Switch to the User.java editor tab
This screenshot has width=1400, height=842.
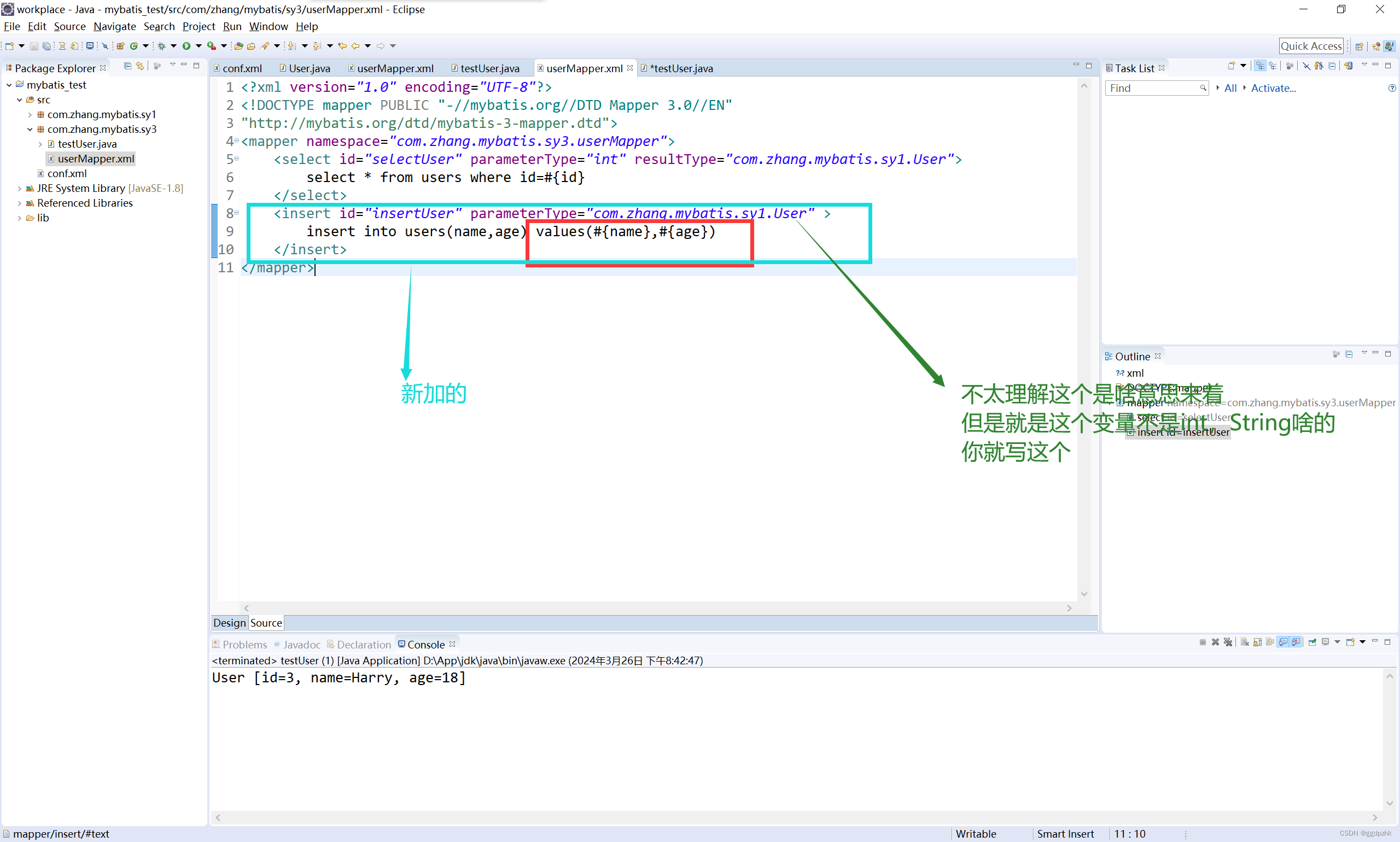tap(304, 68)
